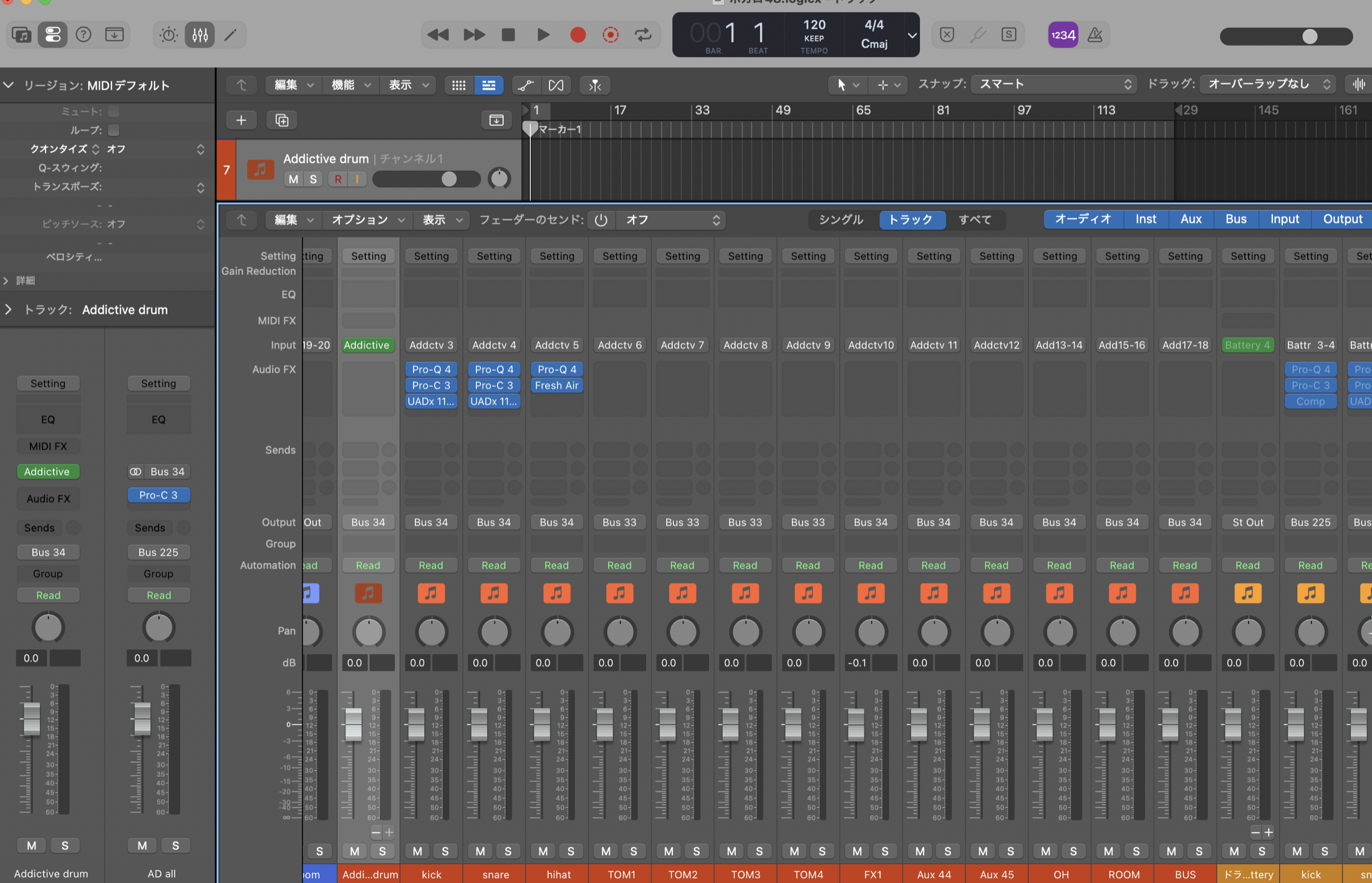This screenshot has height=883, width=1372.
Task: Toggle the Loop checkbox in region inspector
Action: (114, 130)
